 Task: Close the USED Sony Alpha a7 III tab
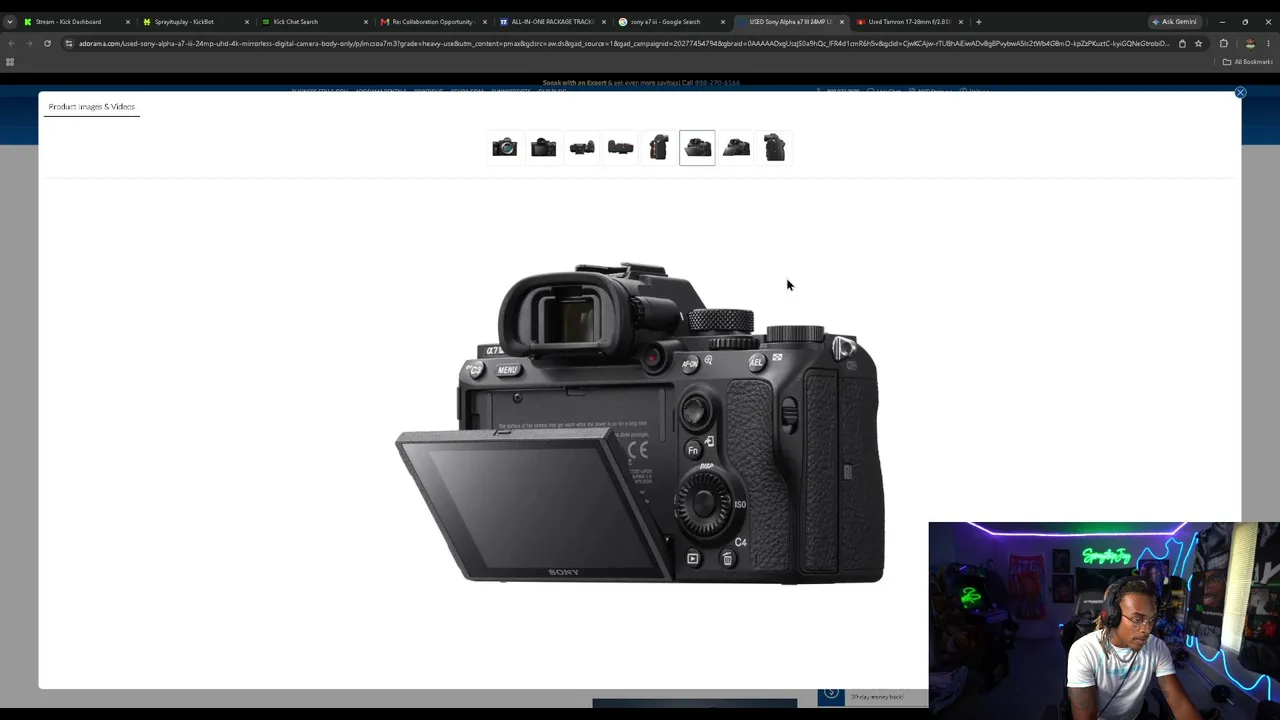pyautogui.click(x=841, y=22)
